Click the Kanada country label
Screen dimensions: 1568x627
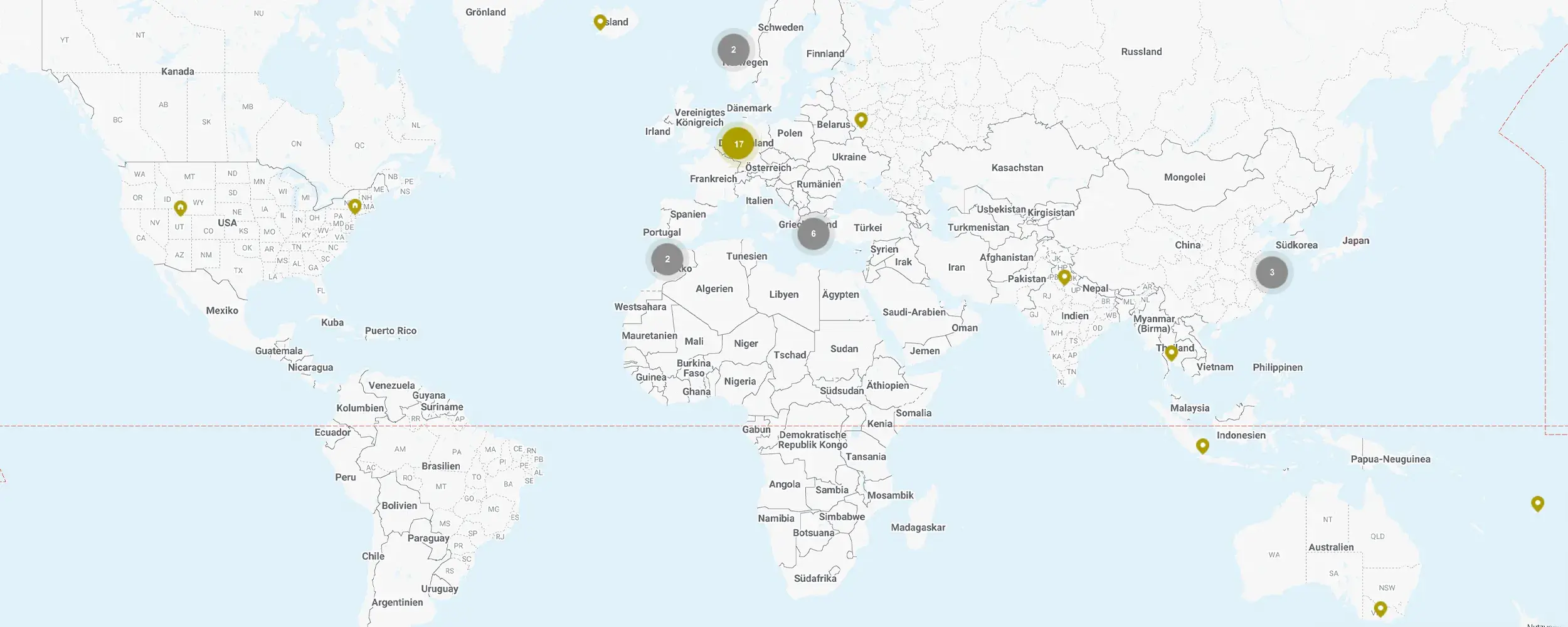(177, 71)
